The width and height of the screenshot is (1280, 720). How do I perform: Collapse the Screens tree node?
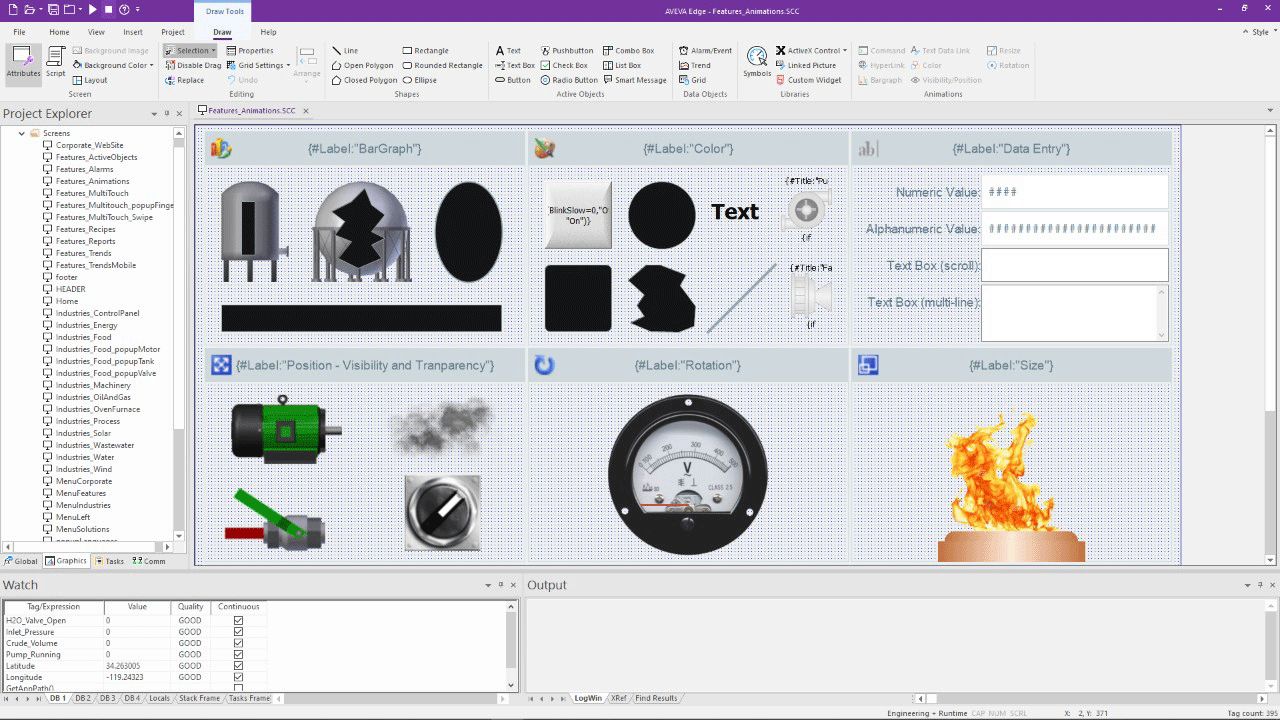23,132
